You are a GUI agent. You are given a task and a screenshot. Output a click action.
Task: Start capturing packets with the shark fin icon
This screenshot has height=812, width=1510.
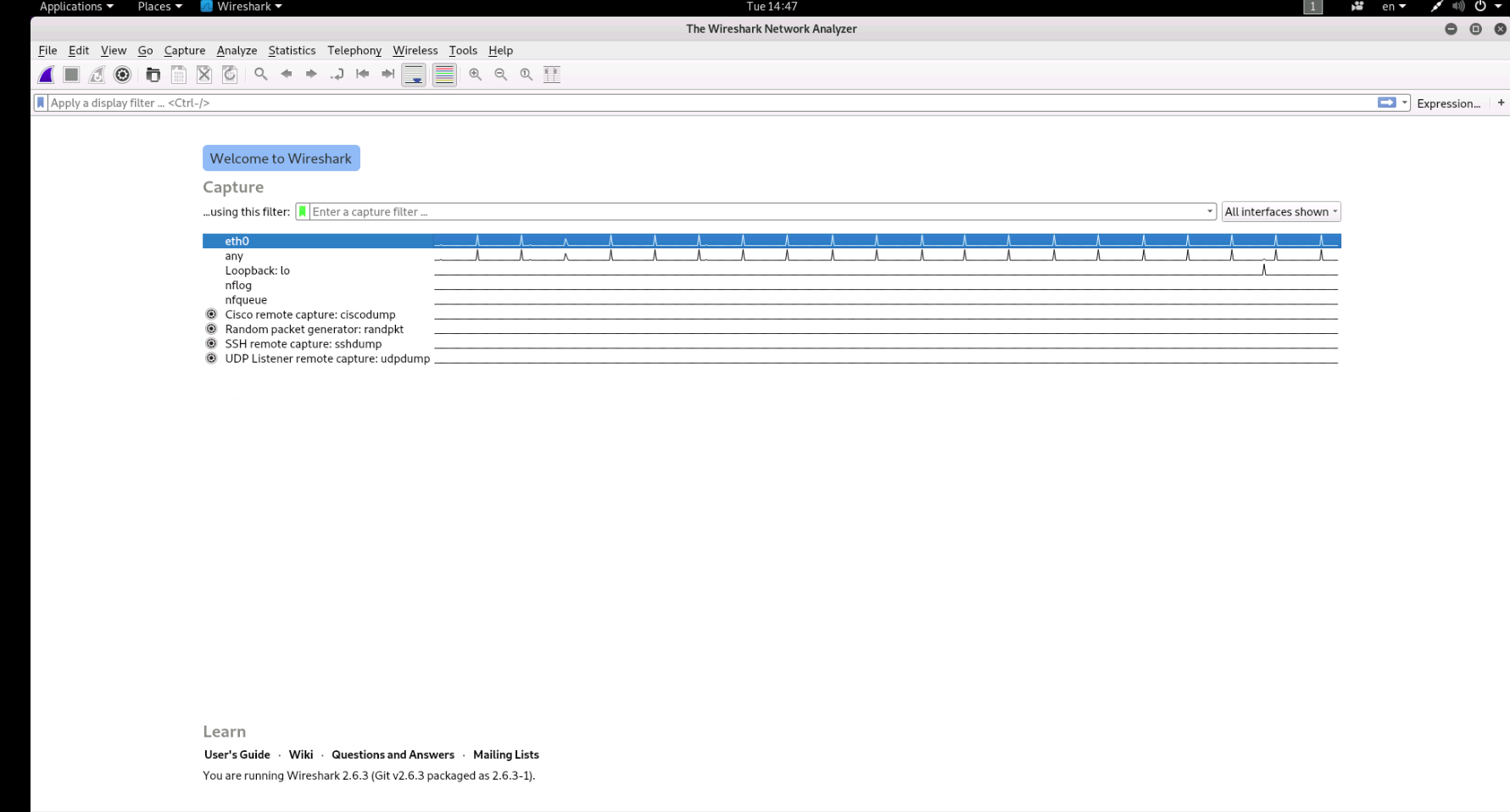coord(47,75)
